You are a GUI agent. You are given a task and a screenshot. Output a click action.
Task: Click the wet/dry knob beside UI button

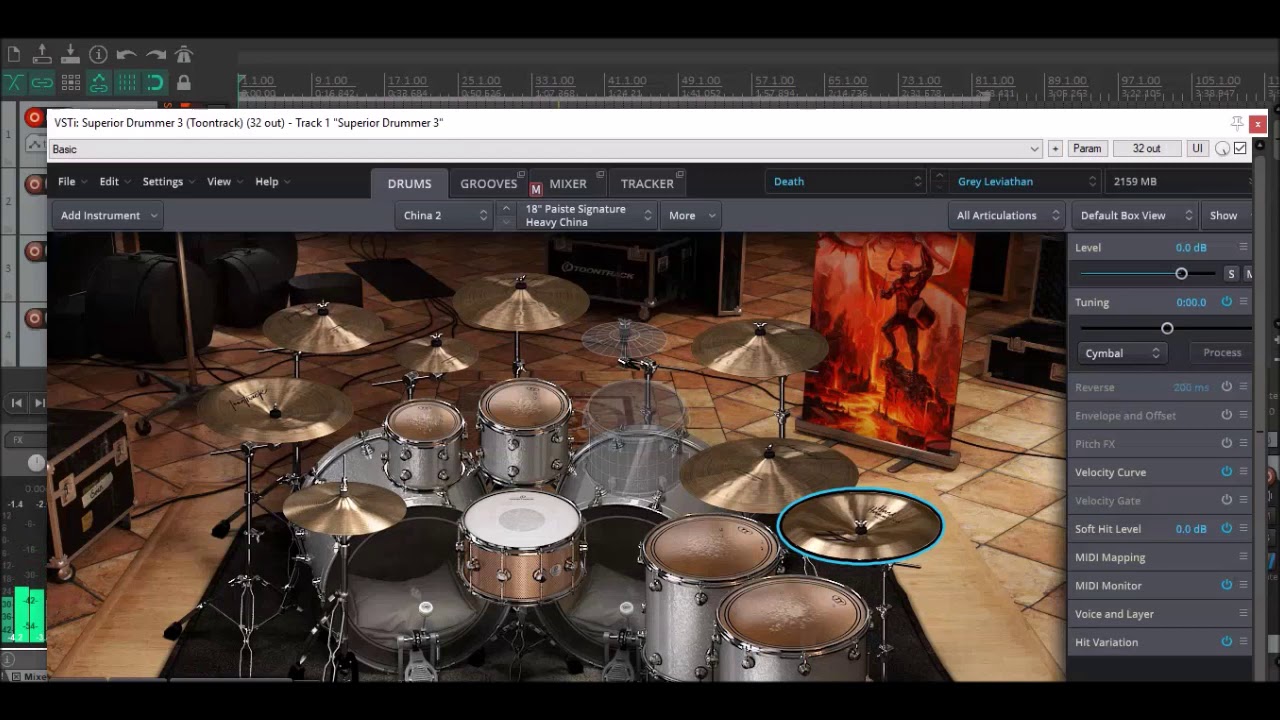point(1222,149)
